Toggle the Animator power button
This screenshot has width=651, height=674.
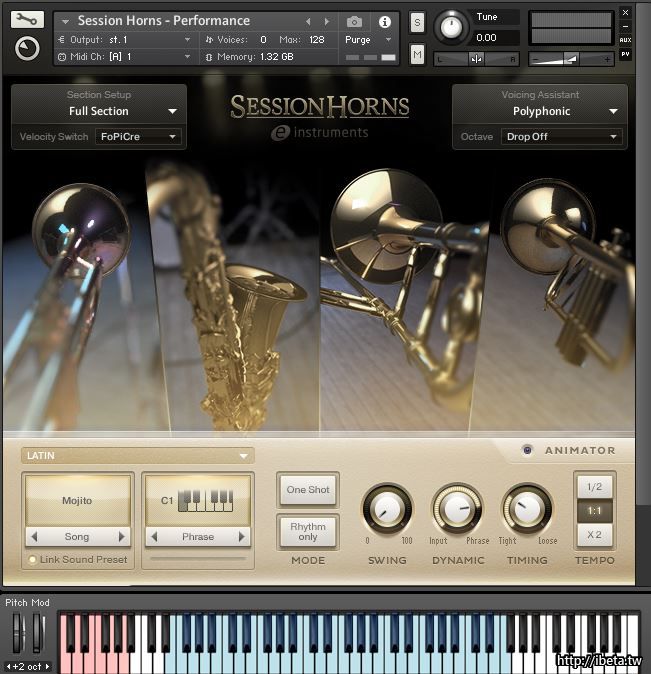(527, 450)
